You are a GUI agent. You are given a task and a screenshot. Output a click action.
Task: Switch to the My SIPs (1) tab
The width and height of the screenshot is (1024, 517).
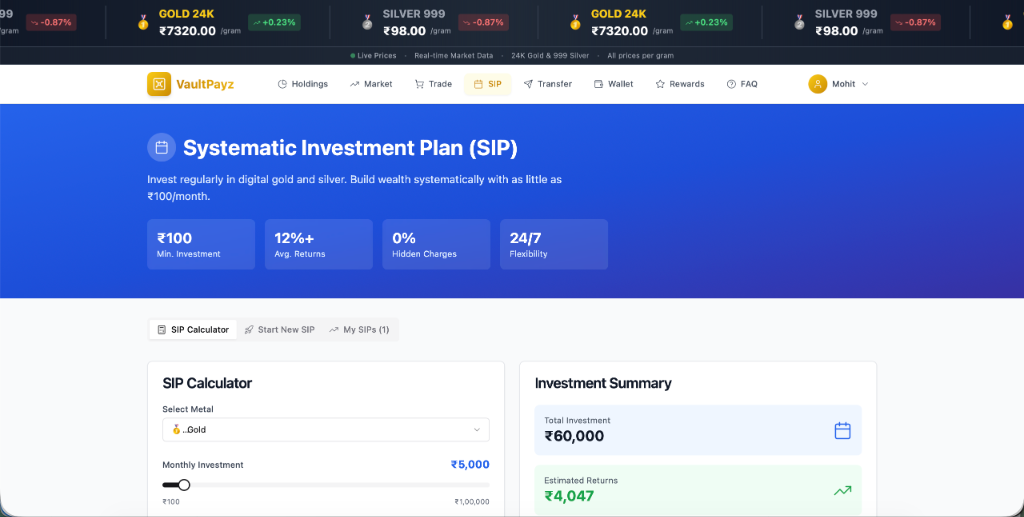coord(359,330)
